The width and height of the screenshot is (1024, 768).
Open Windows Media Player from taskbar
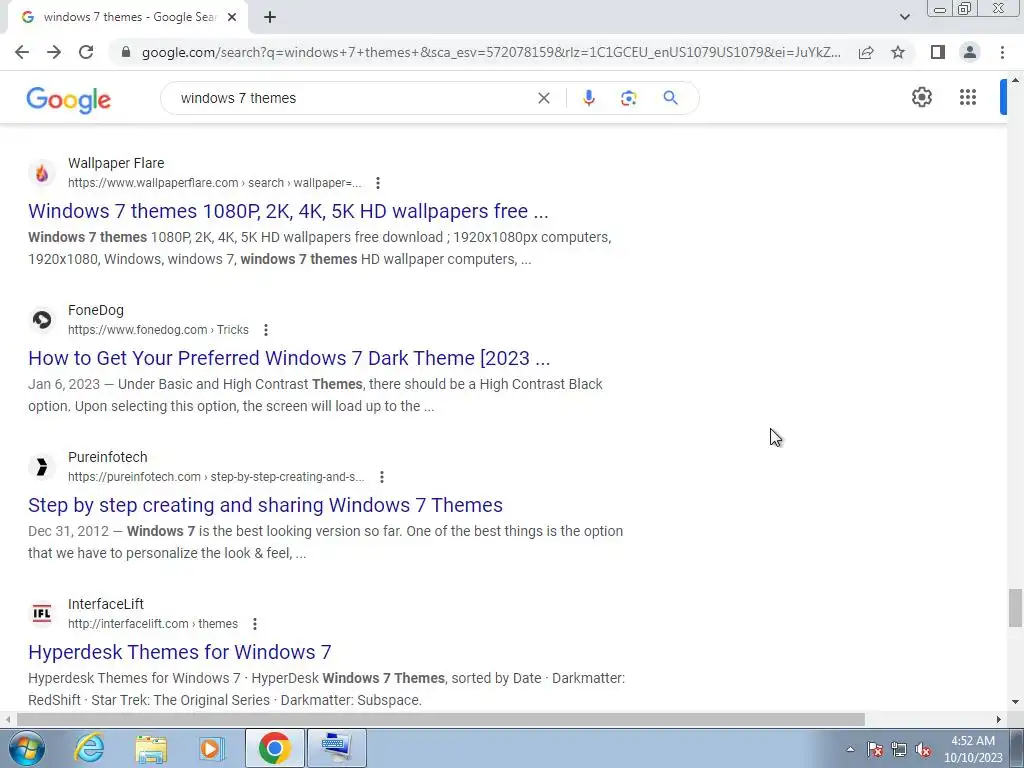pos(211,748)
